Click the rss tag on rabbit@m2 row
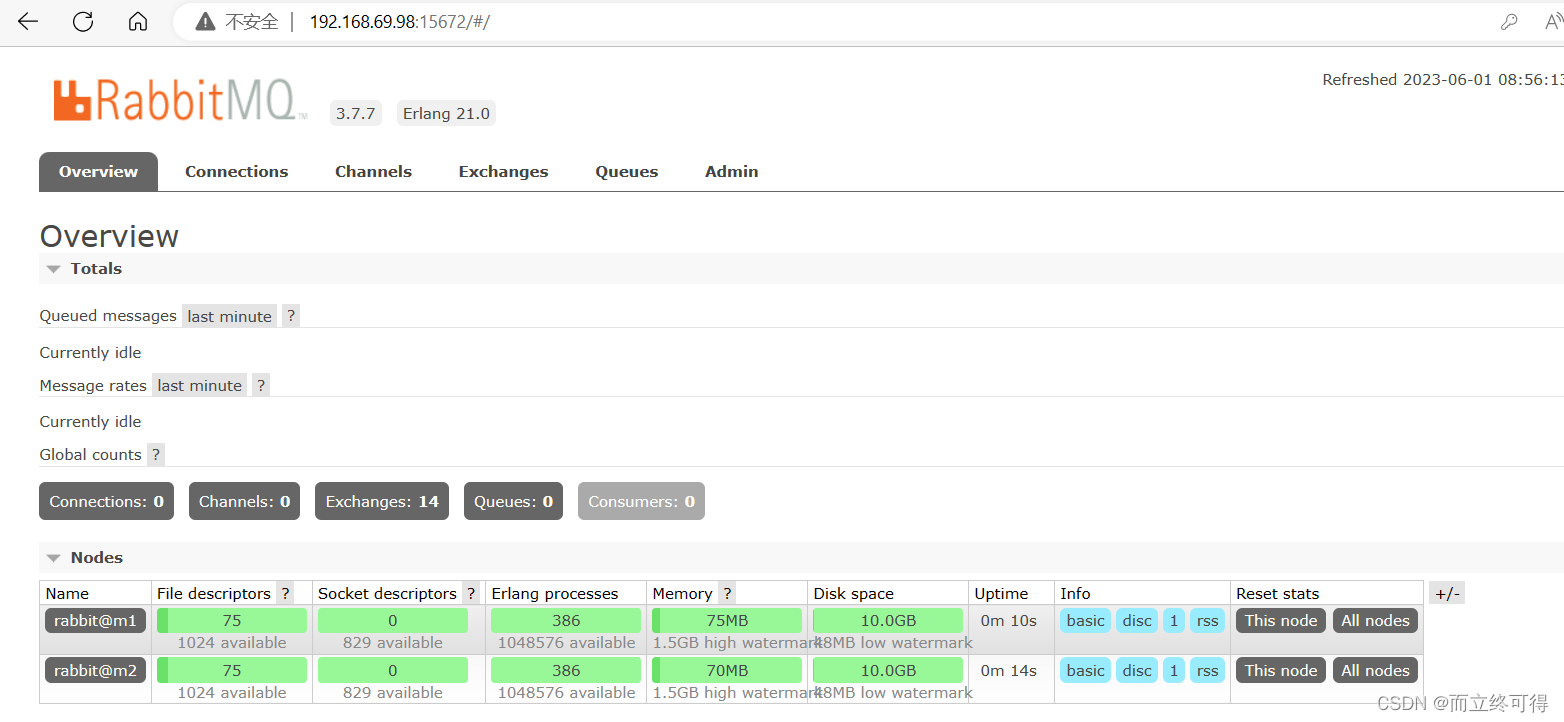1564x722 pixels. [x=1207, y=670]
